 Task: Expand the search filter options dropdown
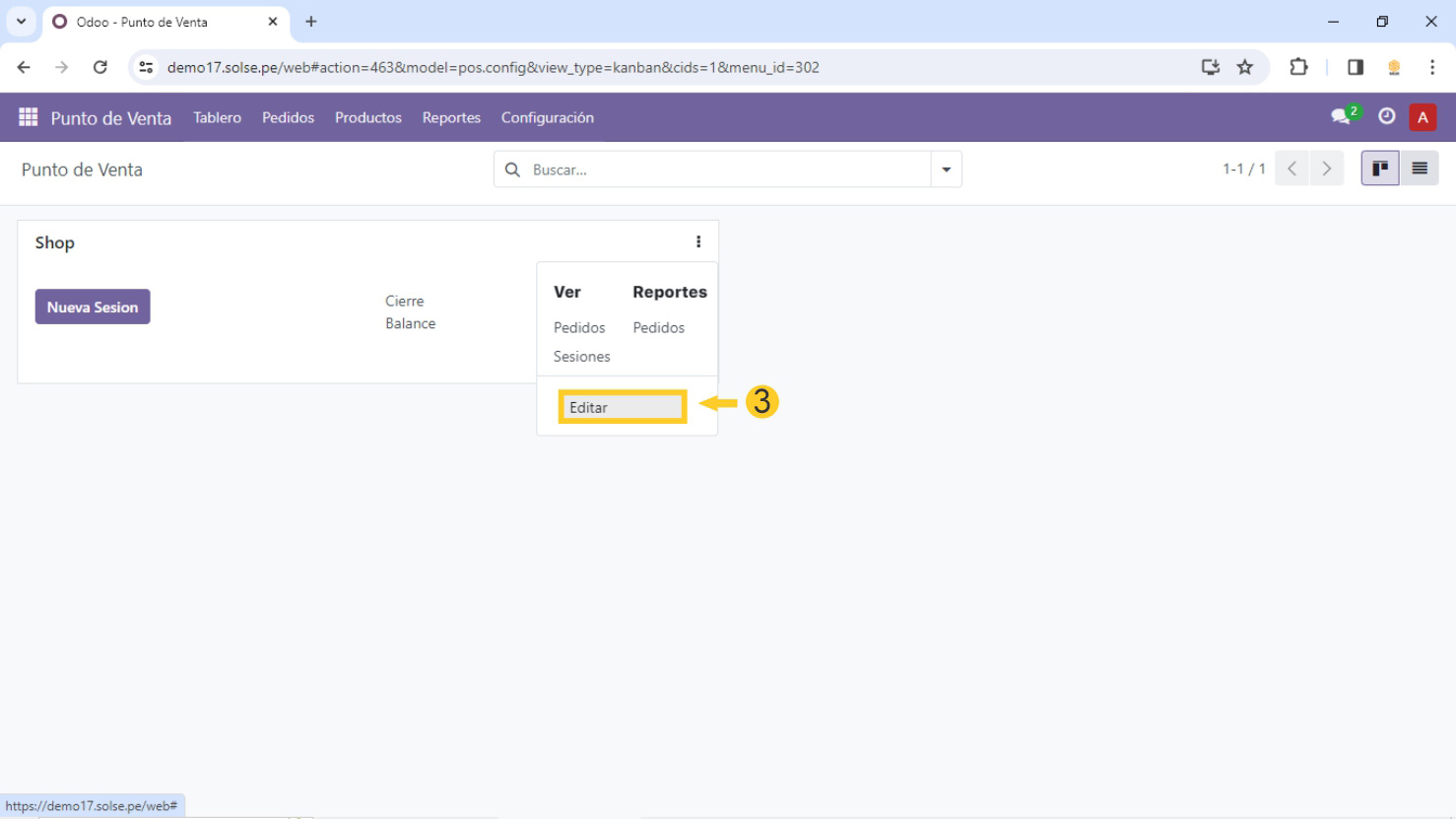point(946,170)
